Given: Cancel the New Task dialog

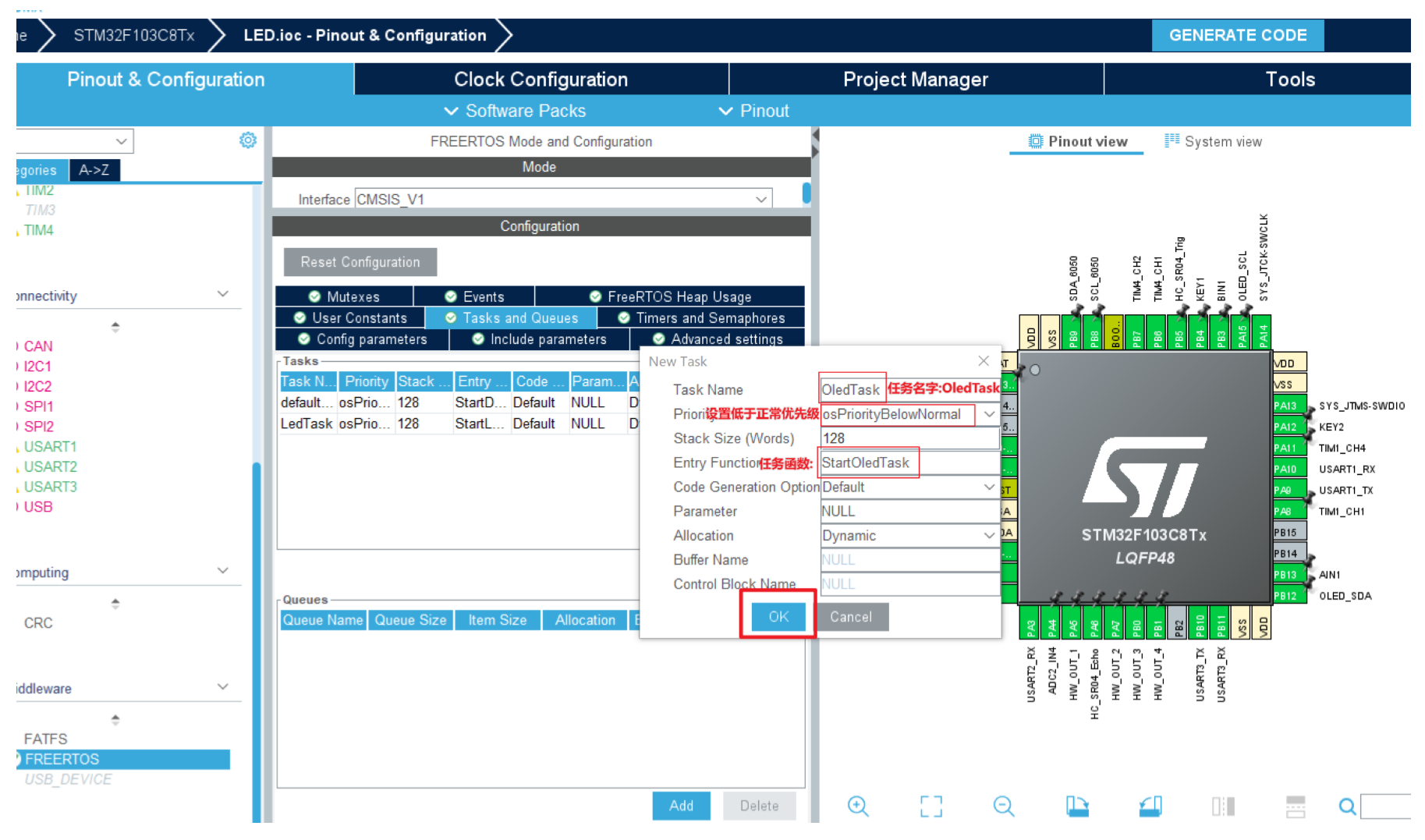Looking at the screenshot, I should (850, 617).
